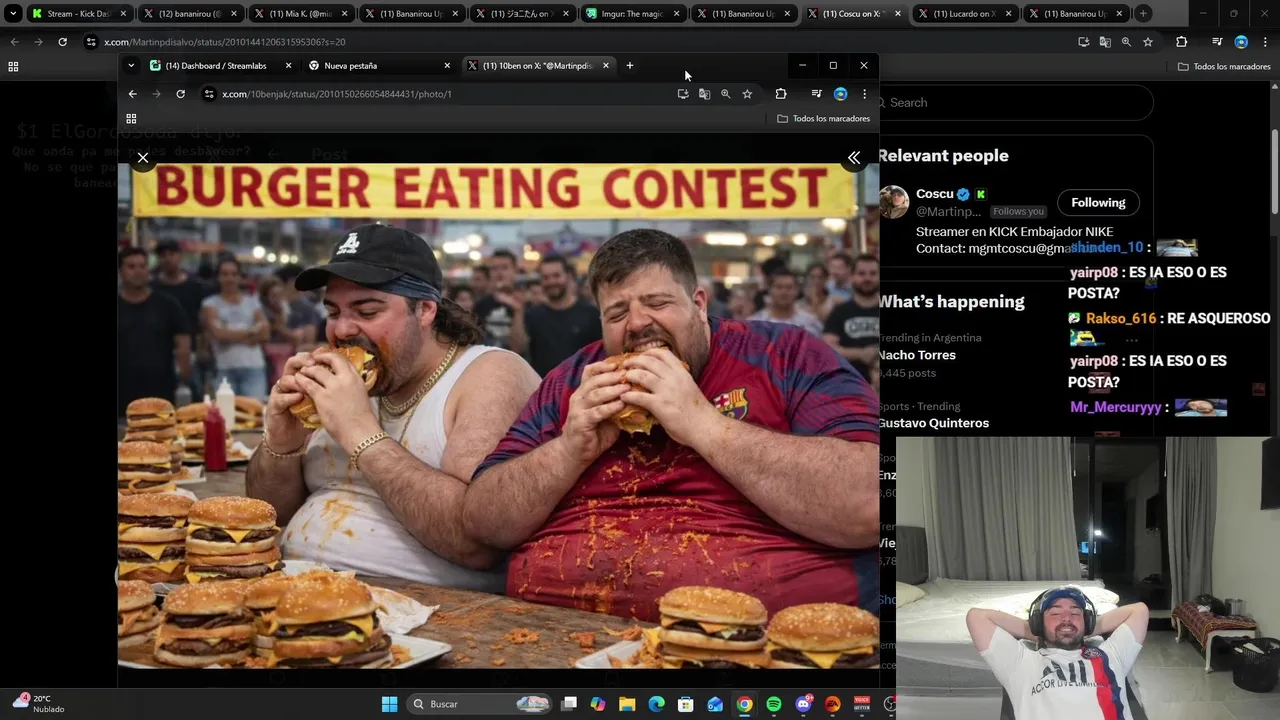The width and height of the screenshot is (1280, 720).
Task: Open Extensions puzzle icon in front window
Action: tap(781, 94)
